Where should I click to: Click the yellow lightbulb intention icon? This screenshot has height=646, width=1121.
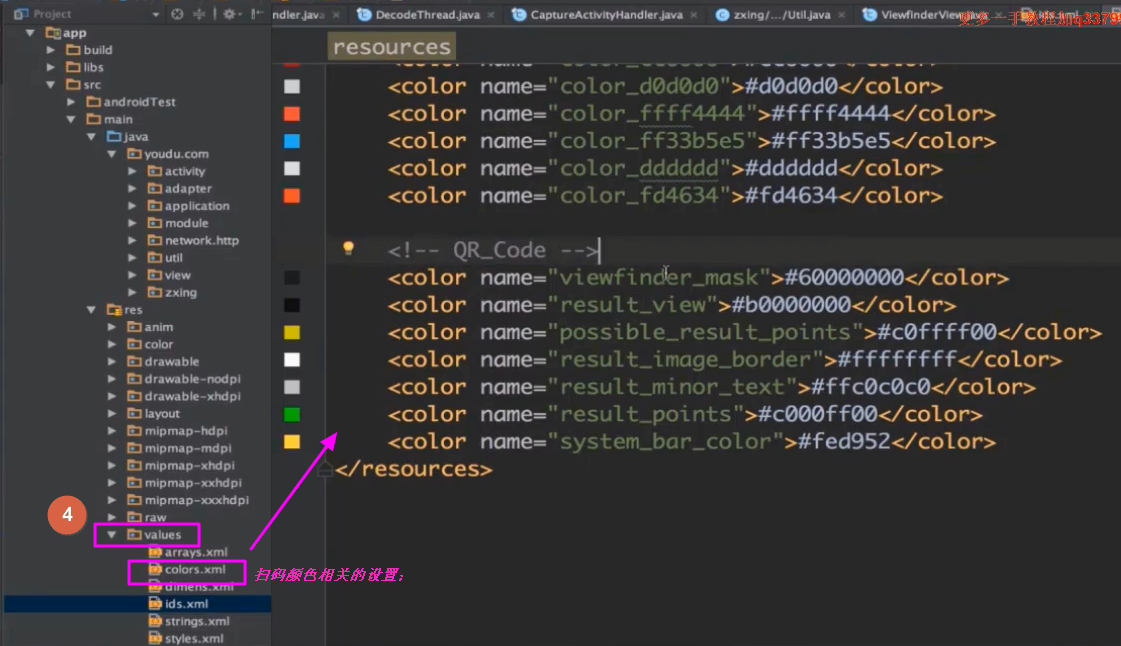click(x=349, y=248)
